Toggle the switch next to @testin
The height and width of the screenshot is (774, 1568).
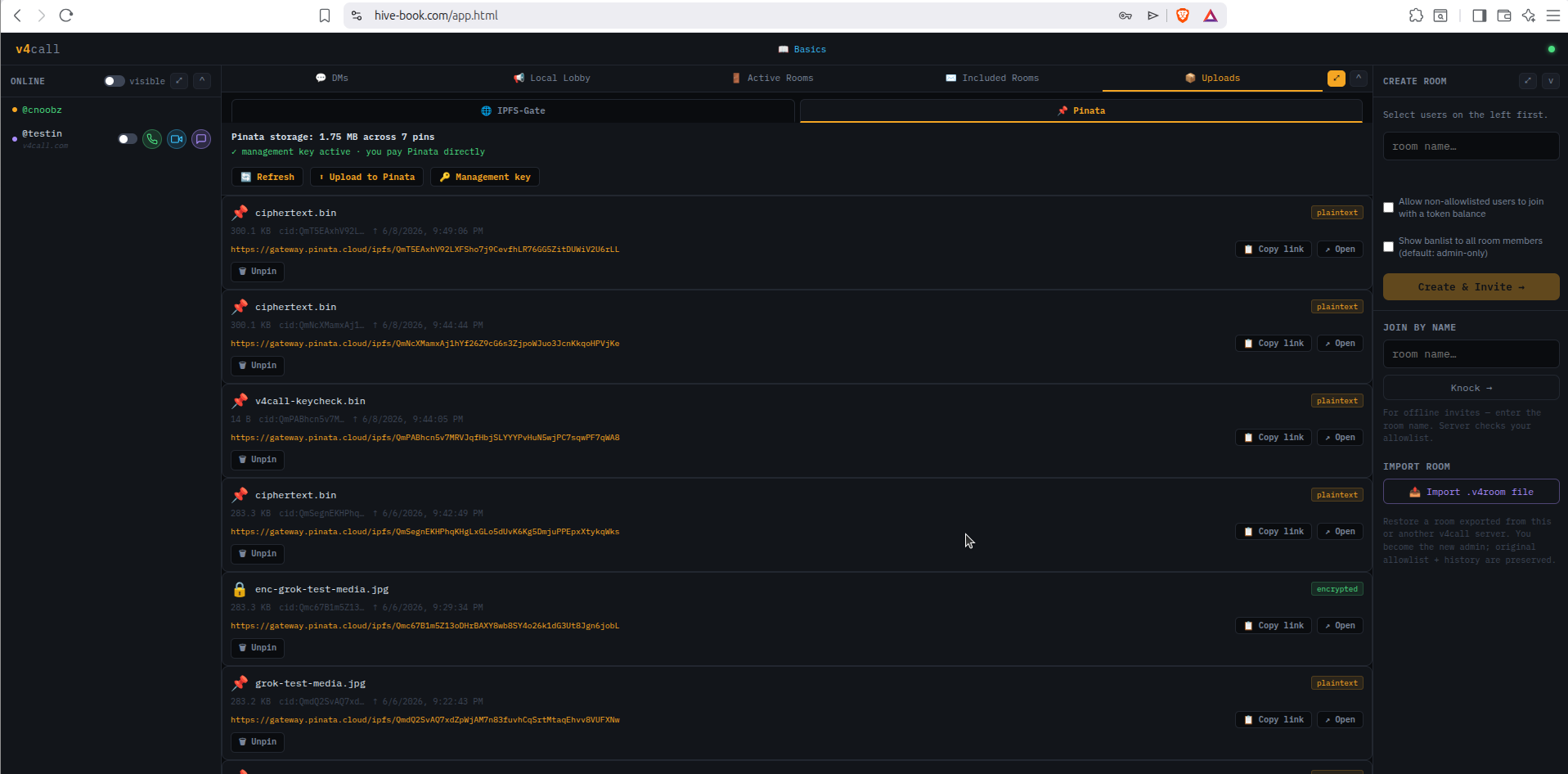pyautogui.click(x=127, y=139)
